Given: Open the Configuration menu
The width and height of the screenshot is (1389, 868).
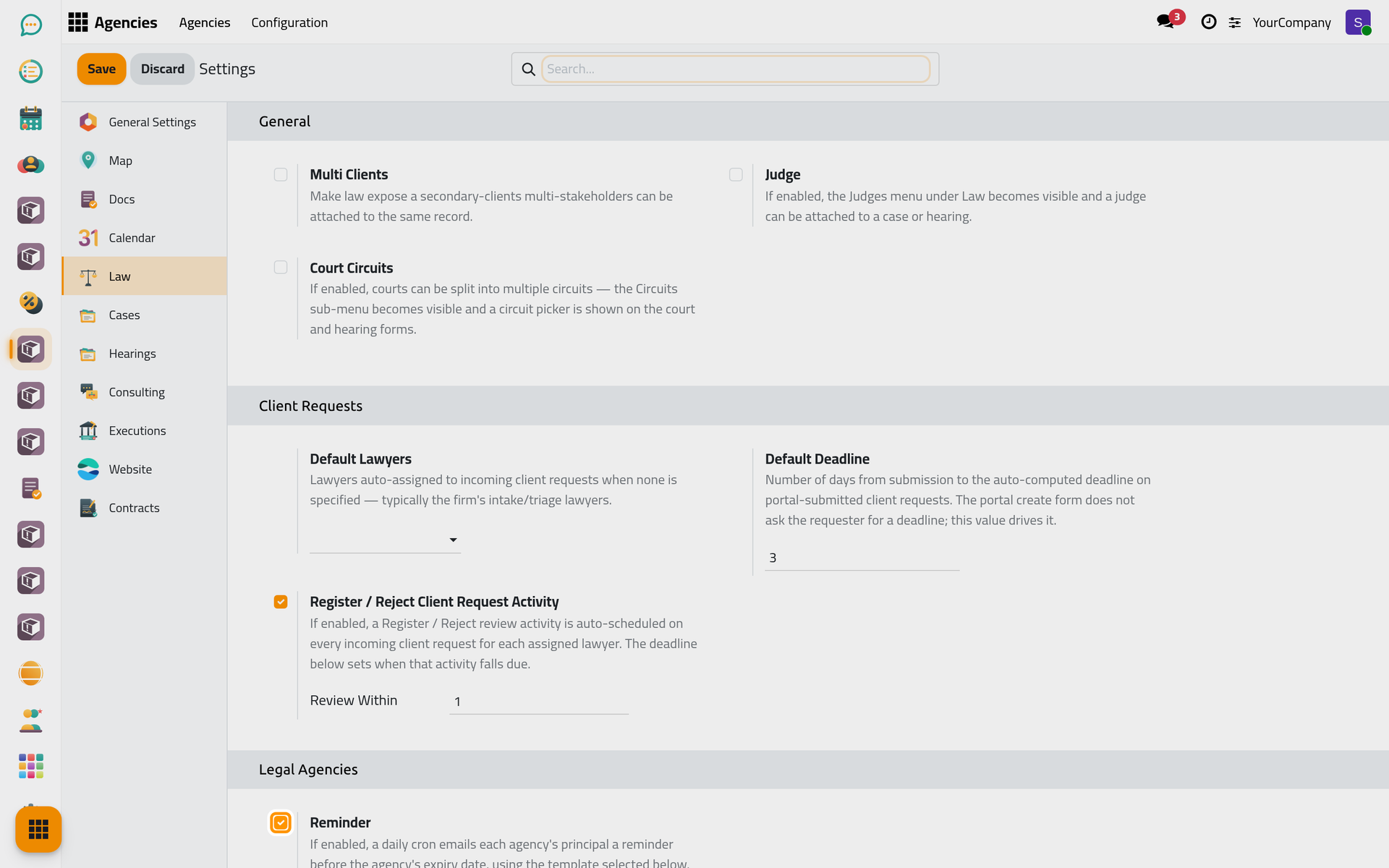Looking at the screenshot, I should [x=289, y=22].
